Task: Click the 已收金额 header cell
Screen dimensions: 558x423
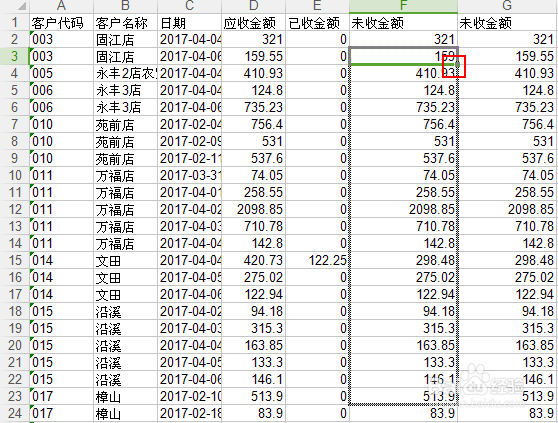Action: (317, 22)
